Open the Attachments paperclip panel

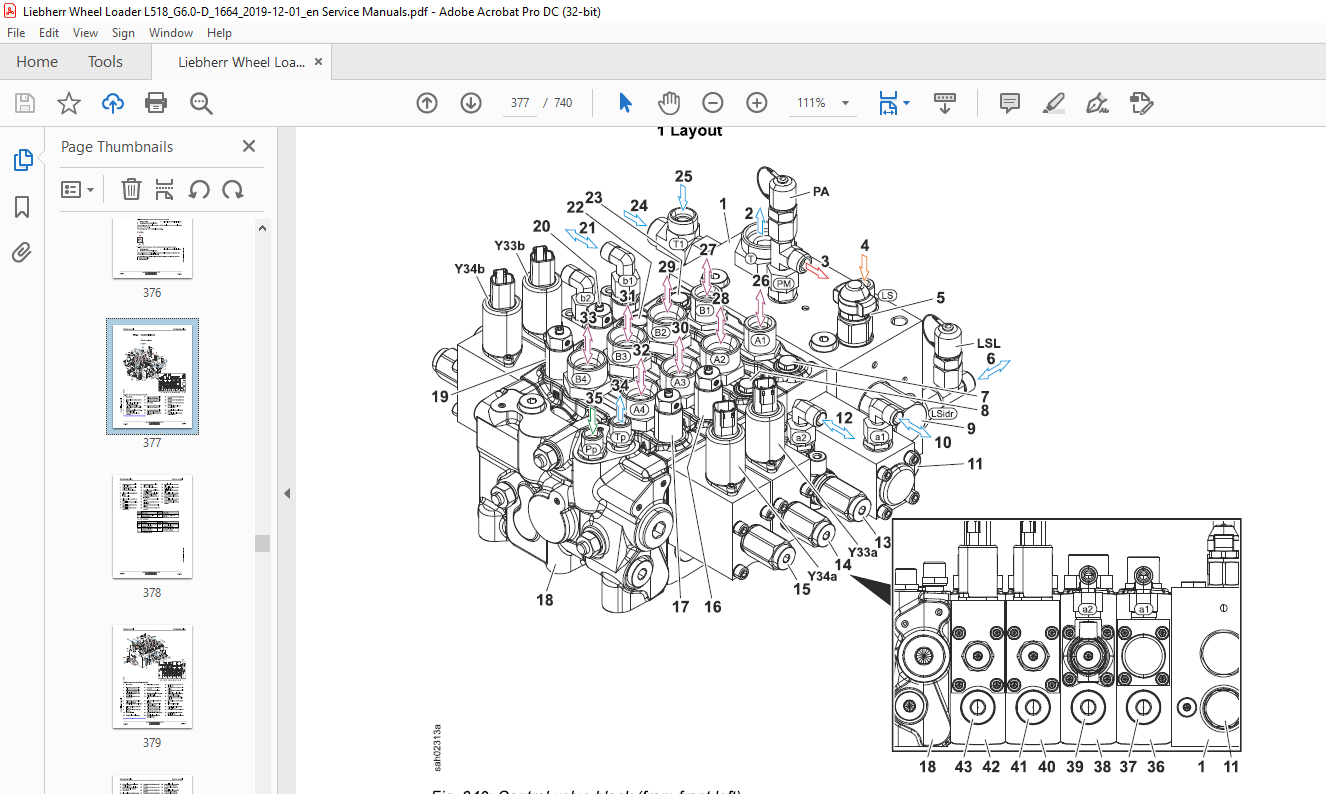[x=22, y=252]
